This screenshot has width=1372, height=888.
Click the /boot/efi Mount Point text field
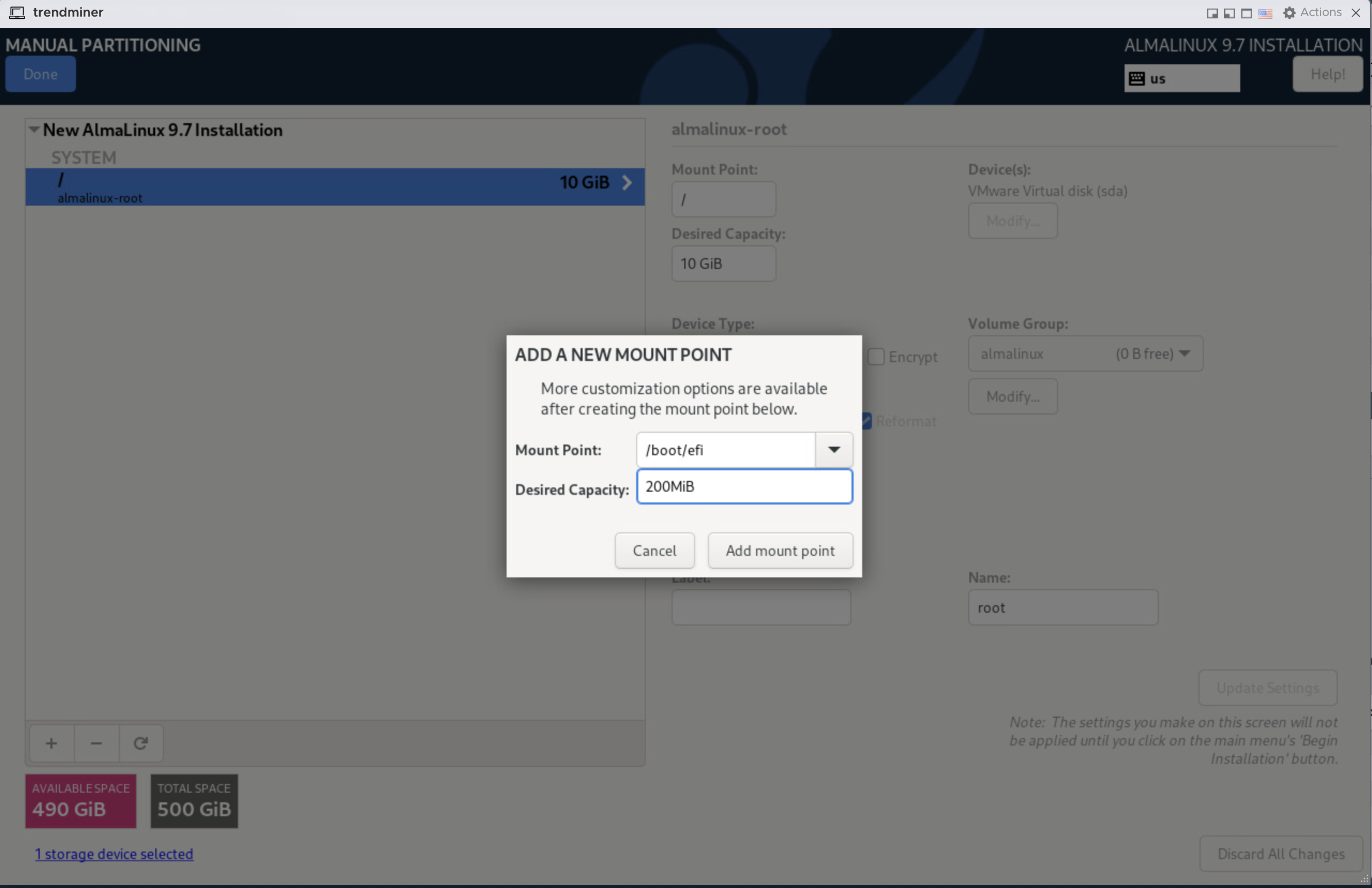coord(726,449)
